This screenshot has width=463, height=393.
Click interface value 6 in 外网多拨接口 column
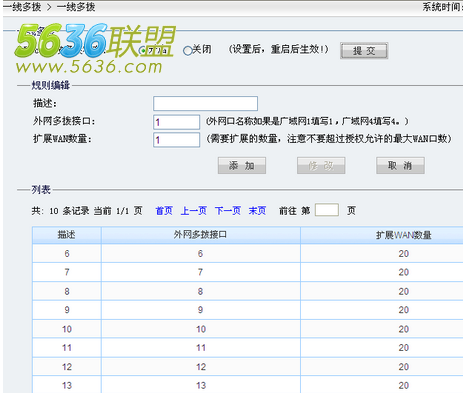click(x=200, y=254)
